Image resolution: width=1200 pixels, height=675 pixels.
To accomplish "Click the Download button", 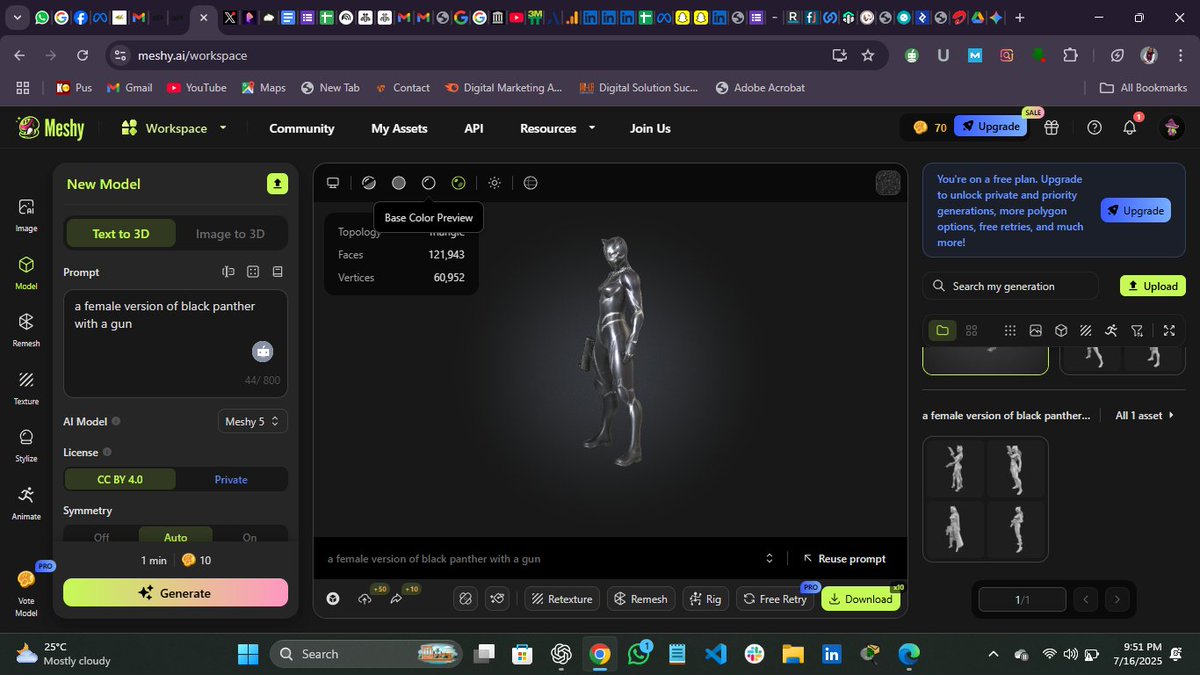I will (x=860, y=599).
